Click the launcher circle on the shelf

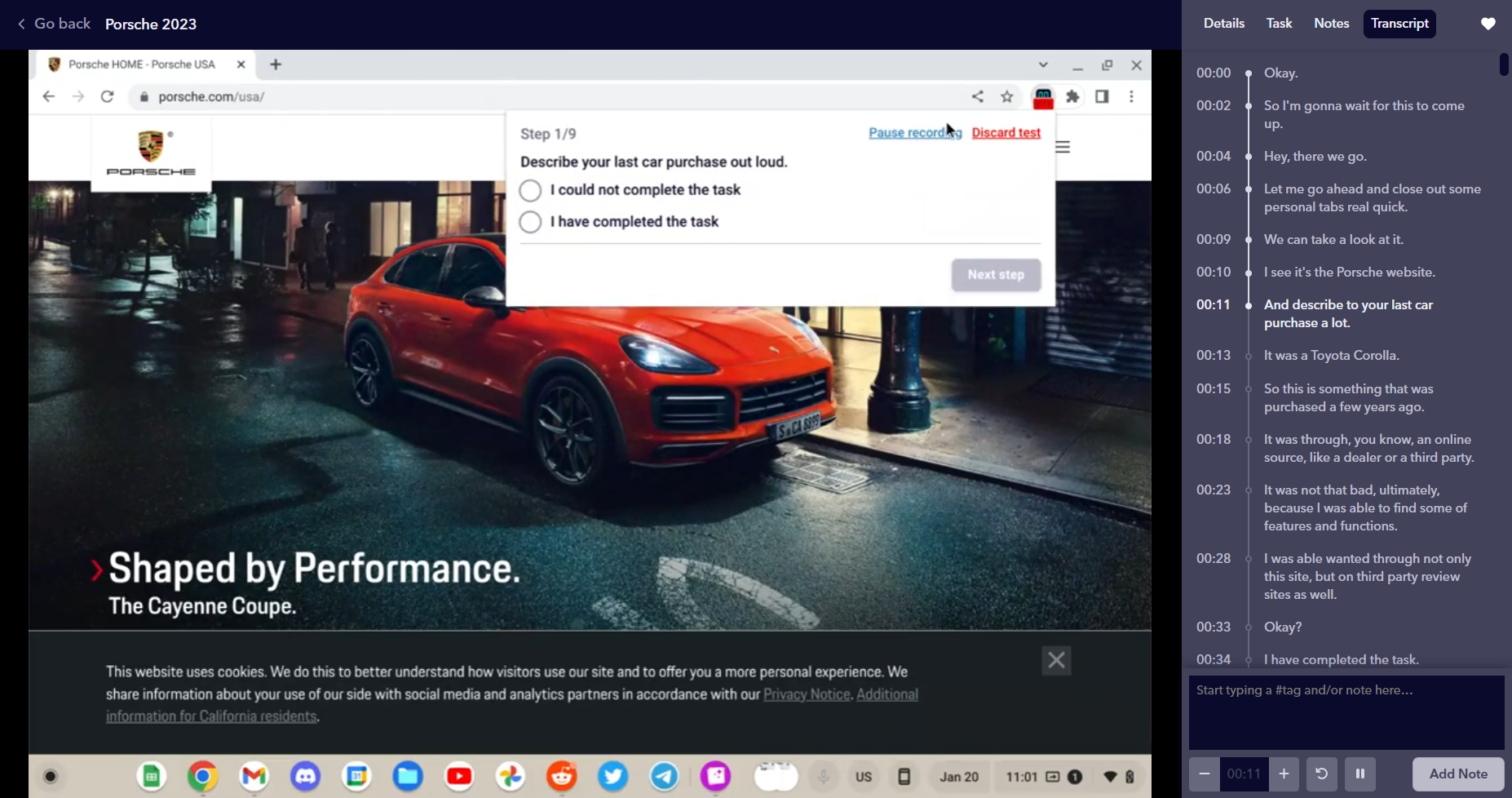point(51,777)
